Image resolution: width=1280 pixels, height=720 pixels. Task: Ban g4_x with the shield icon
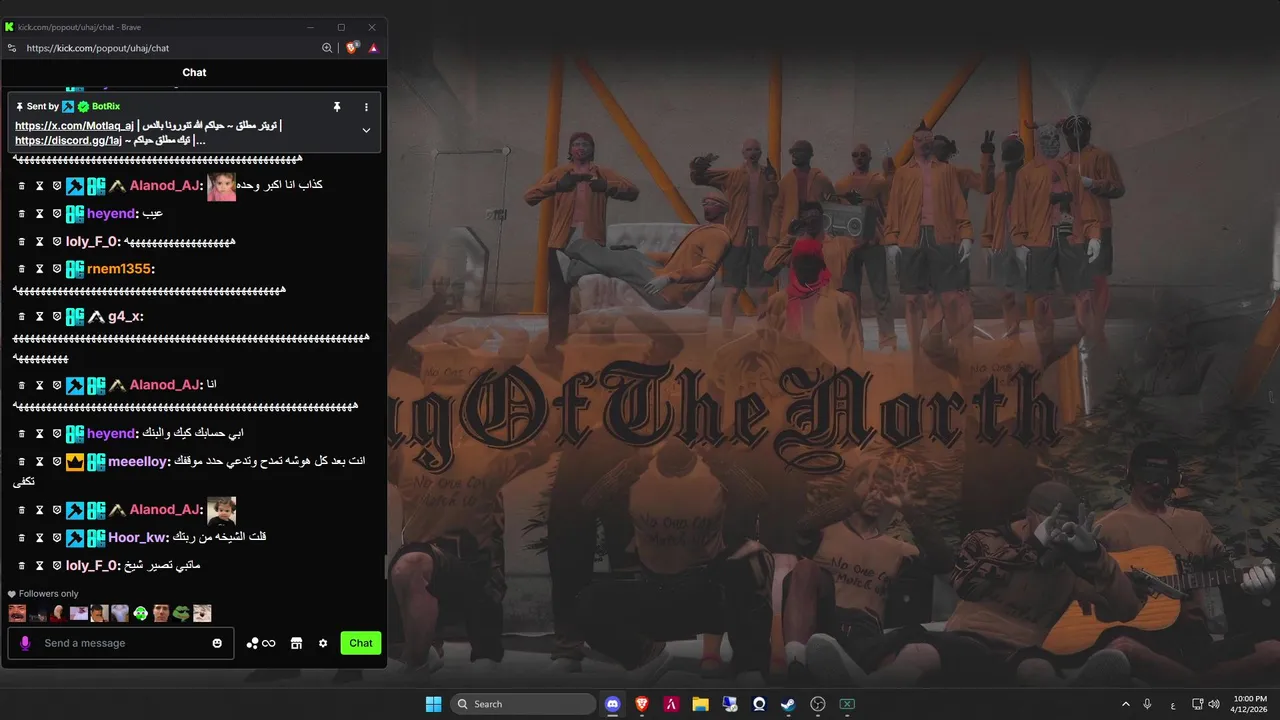[x=57, y=317]
